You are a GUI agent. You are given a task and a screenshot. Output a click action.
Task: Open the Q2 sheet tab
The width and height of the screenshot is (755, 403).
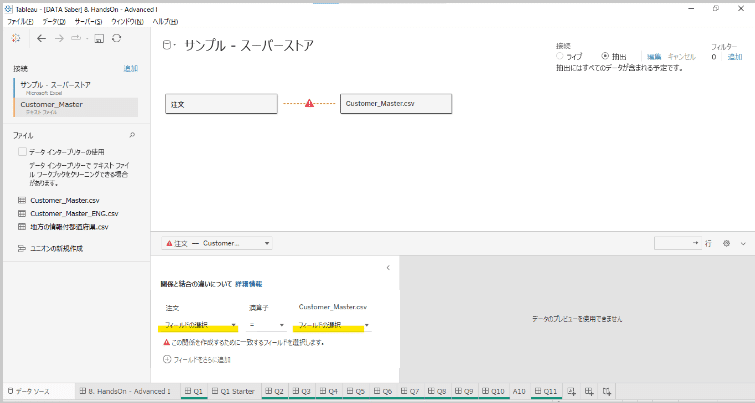(x=275, y=391)
